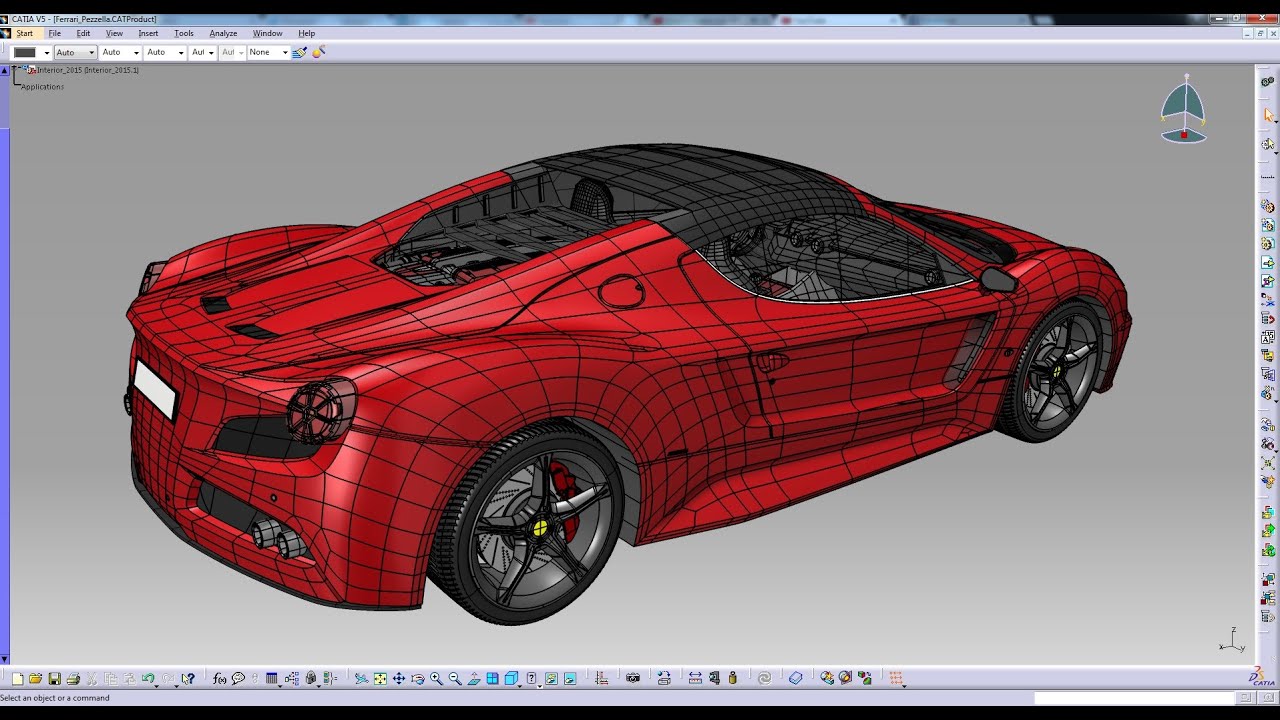Click the CATIA logo icon
This screenshot has width=1280, height=720.
tap(1263, 677)
